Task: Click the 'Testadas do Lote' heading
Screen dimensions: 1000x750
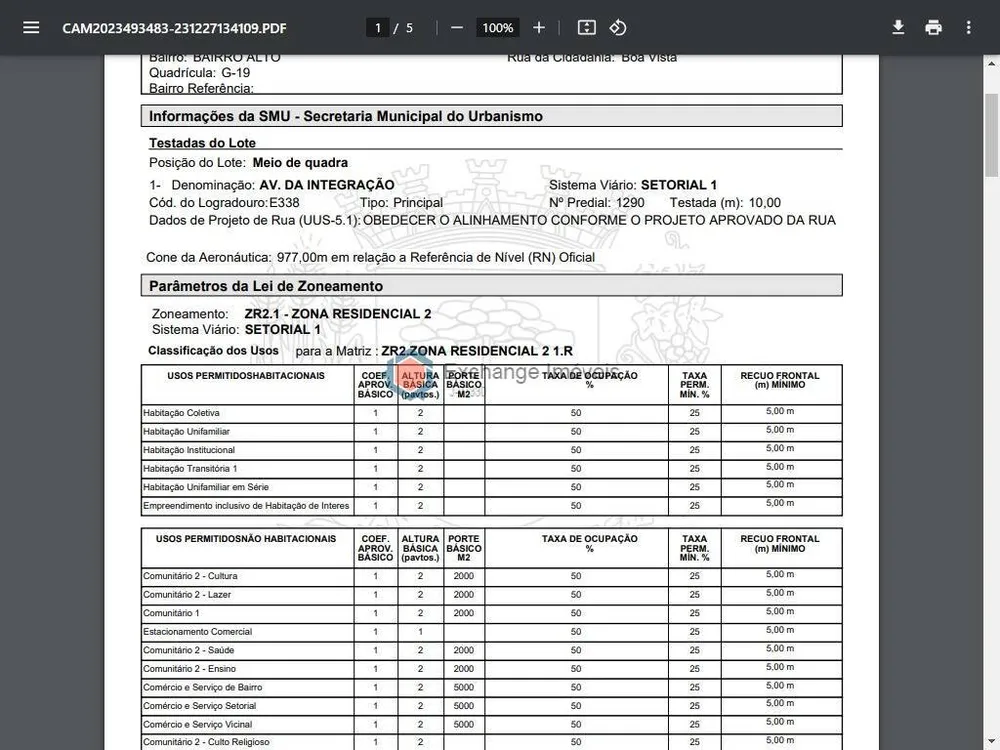Action: pos(202,143)
